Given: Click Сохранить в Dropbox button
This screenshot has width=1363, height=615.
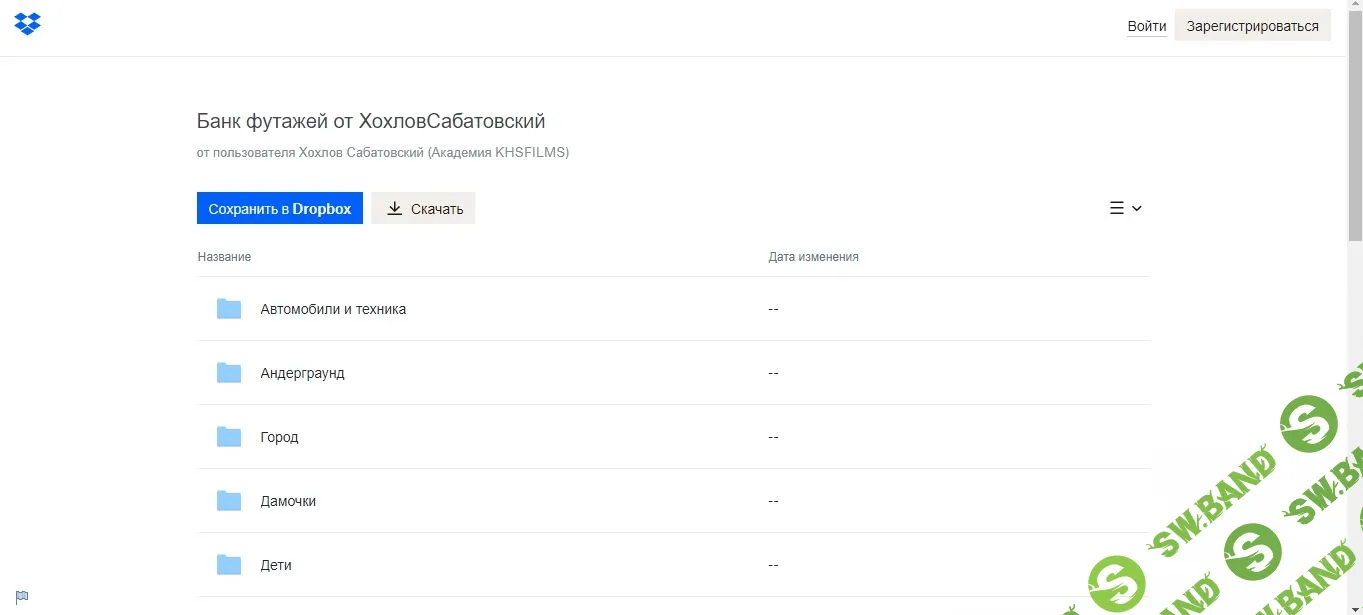Looking at the screenshot, I should pos(280,208).
